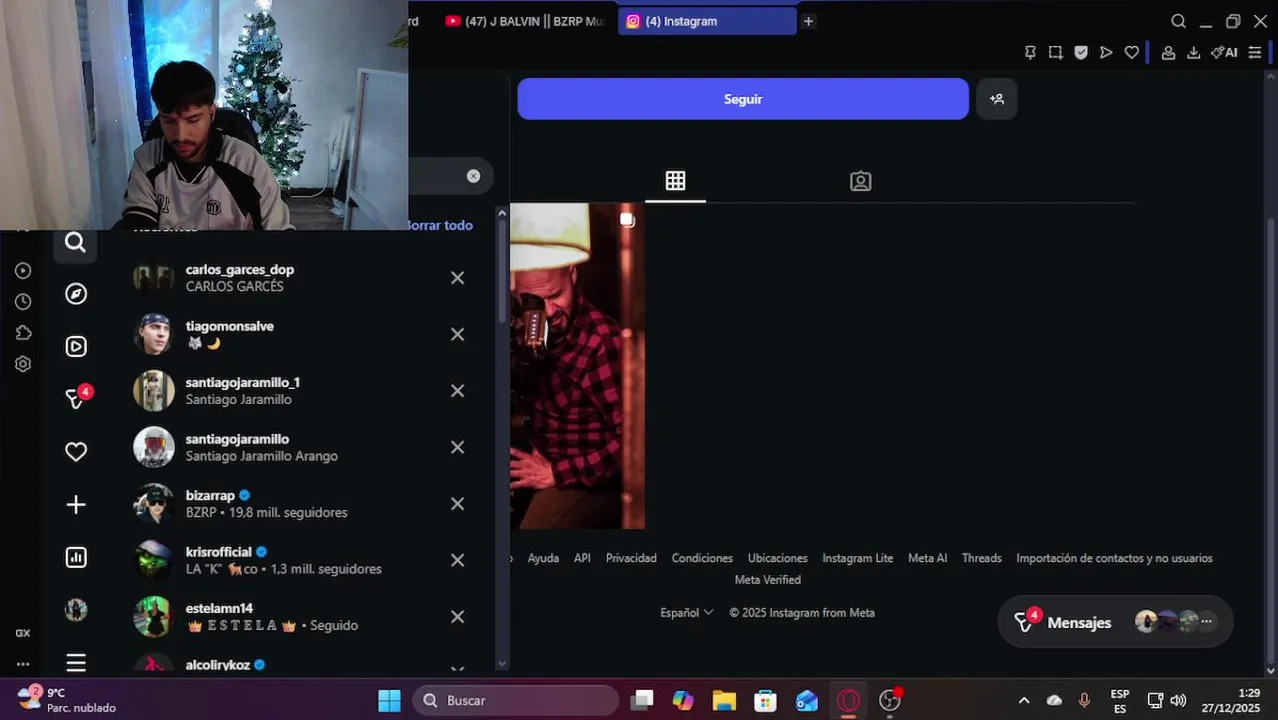
Task: Open the Instagram Lite footer link
Action: (x=857, y=558)
